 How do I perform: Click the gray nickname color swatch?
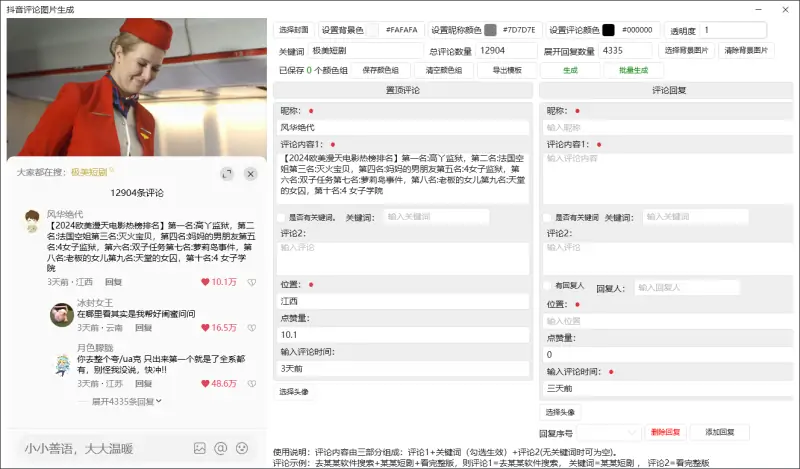pyautogui.click(x=490, y=30)
